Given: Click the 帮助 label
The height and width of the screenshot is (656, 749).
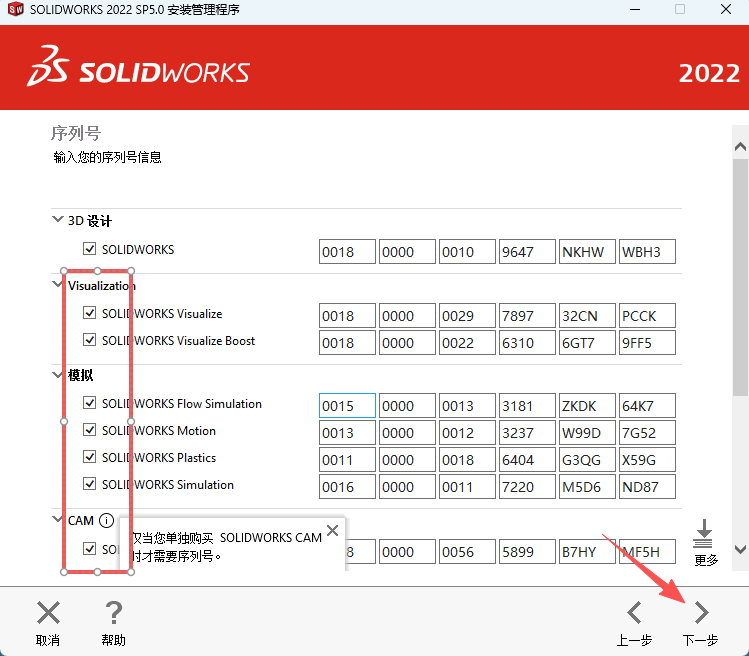Looking at the screenshot, I should pyautogui.click(x=114, y=640).
